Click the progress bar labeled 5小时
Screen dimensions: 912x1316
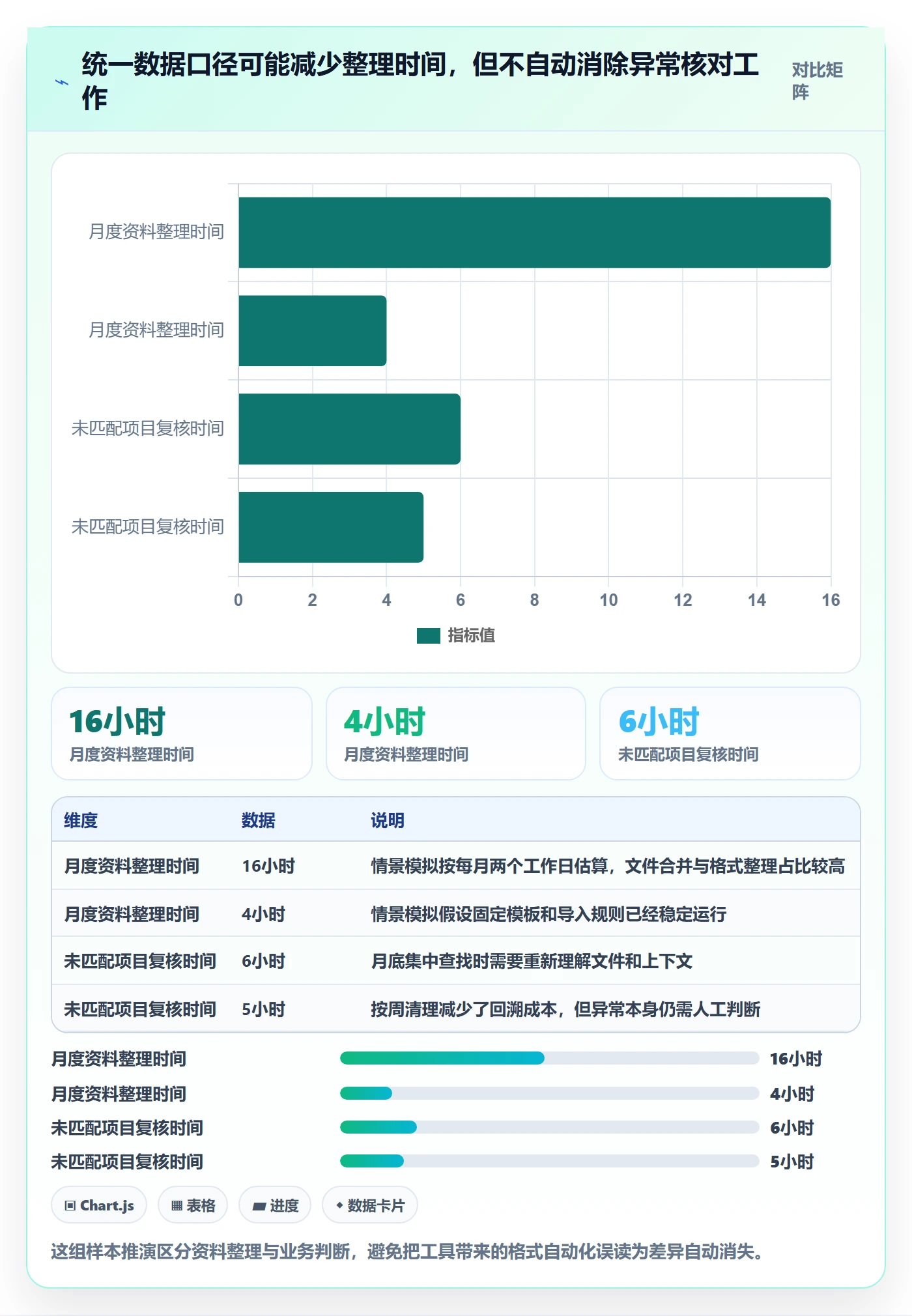pyautogui.click(x=549, y=1161)
